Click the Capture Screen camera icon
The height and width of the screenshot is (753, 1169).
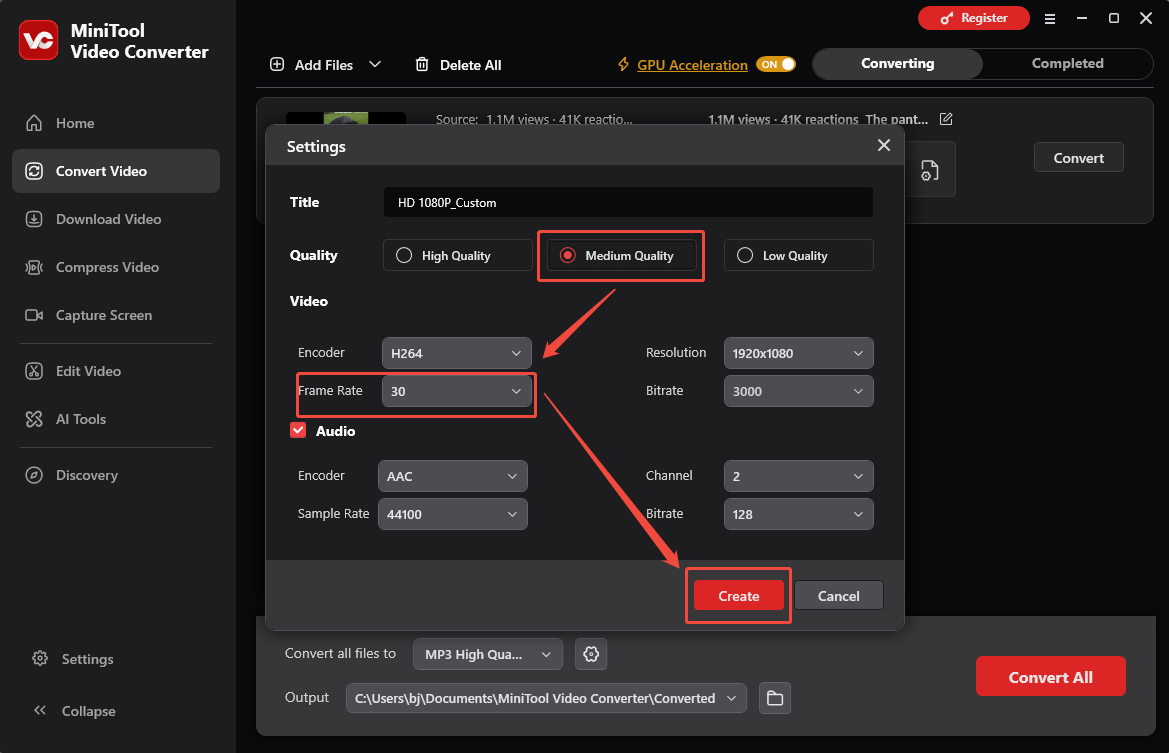[x=34, y=315]
